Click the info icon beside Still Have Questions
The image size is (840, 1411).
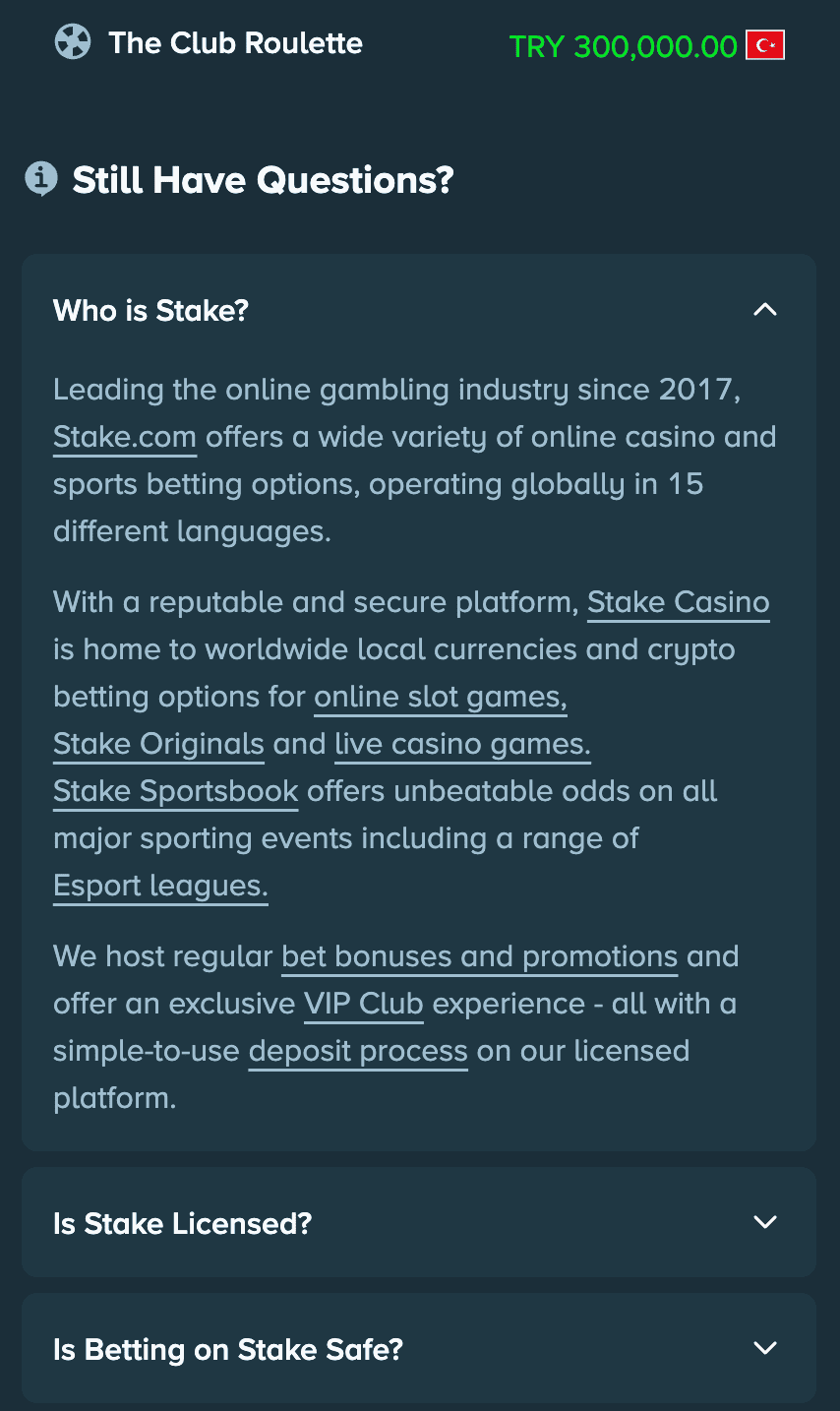(x=40, y=179)
